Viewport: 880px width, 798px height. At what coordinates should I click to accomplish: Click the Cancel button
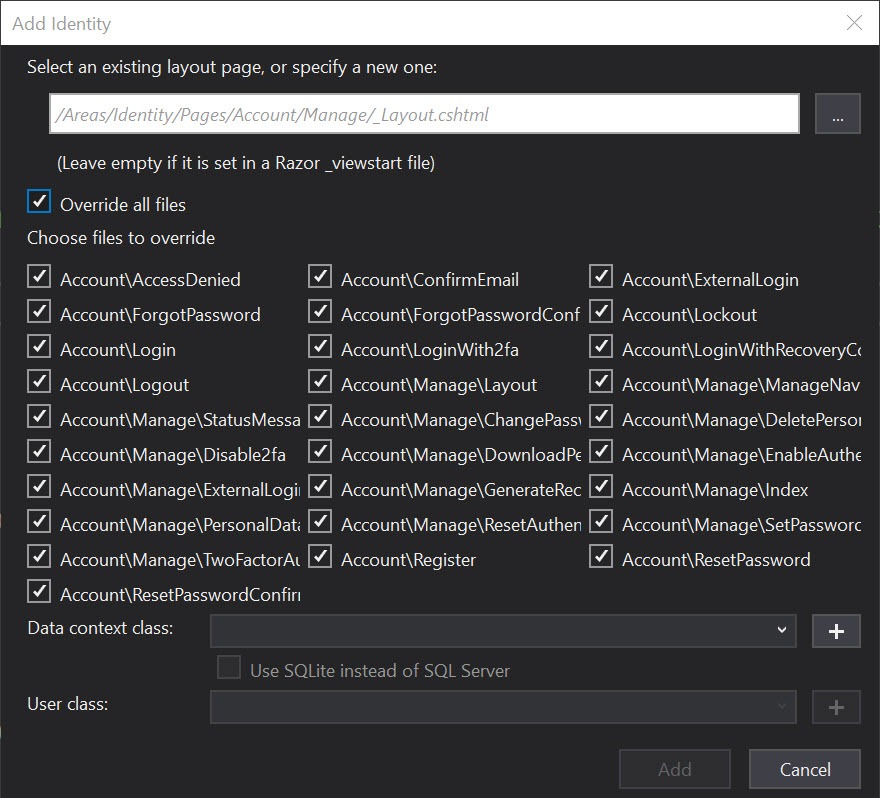point(805,769)
